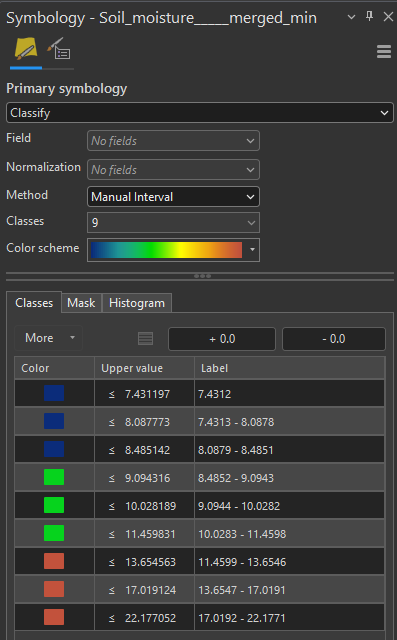Open the Classify primary symbology dropdown

click(200, 113)
